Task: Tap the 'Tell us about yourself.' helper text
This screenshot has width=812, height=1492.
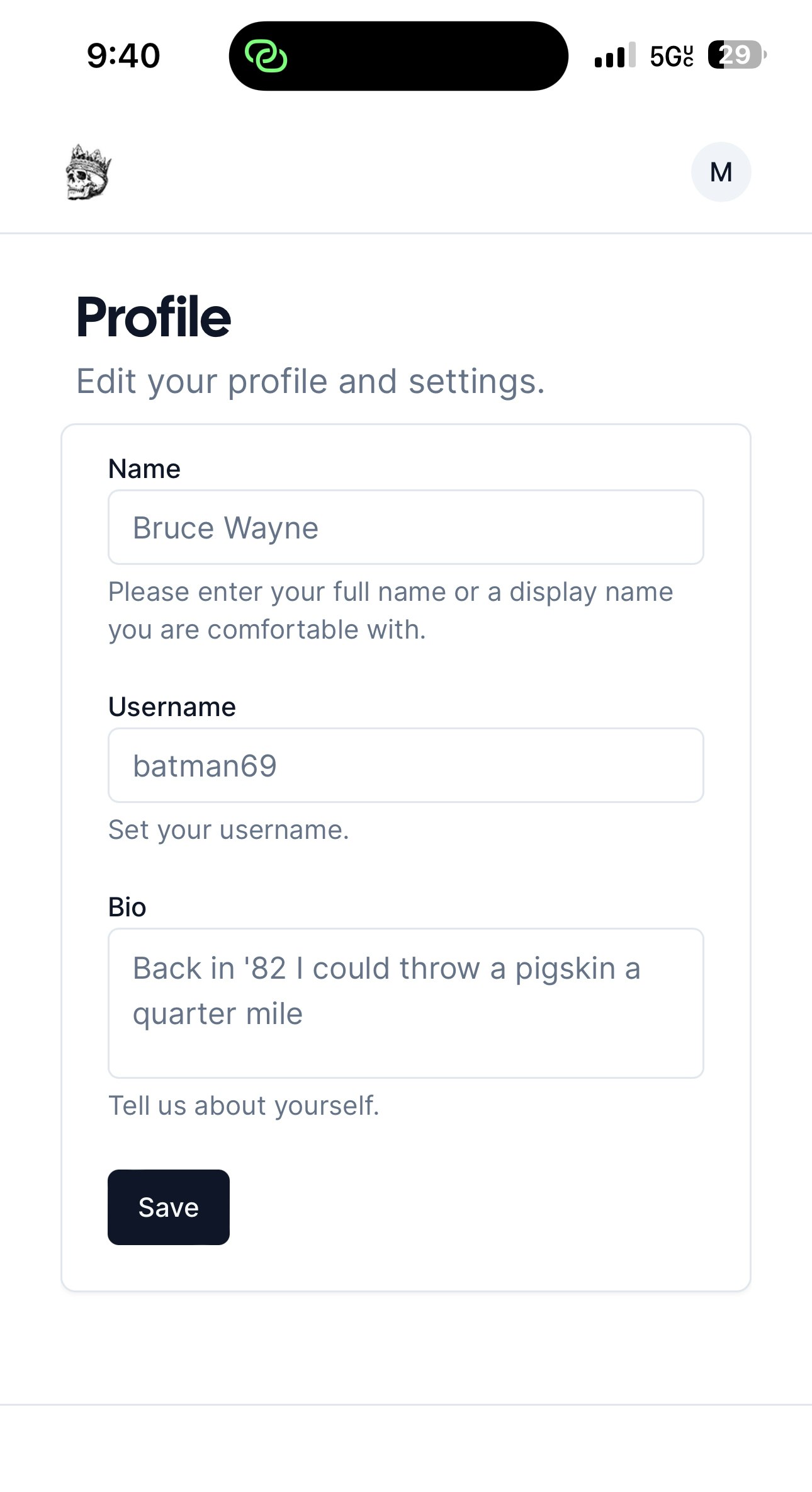Action: tap(244, 1106)
